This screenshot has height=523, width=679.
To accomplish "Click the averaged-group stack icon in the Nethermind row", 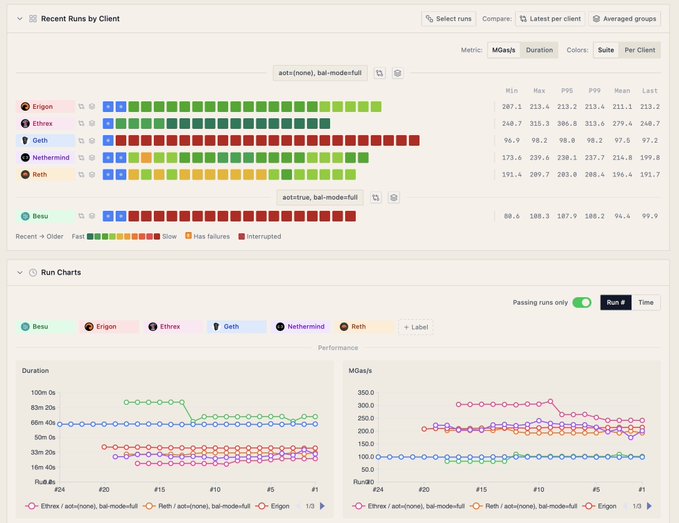I will click(92, 158).
